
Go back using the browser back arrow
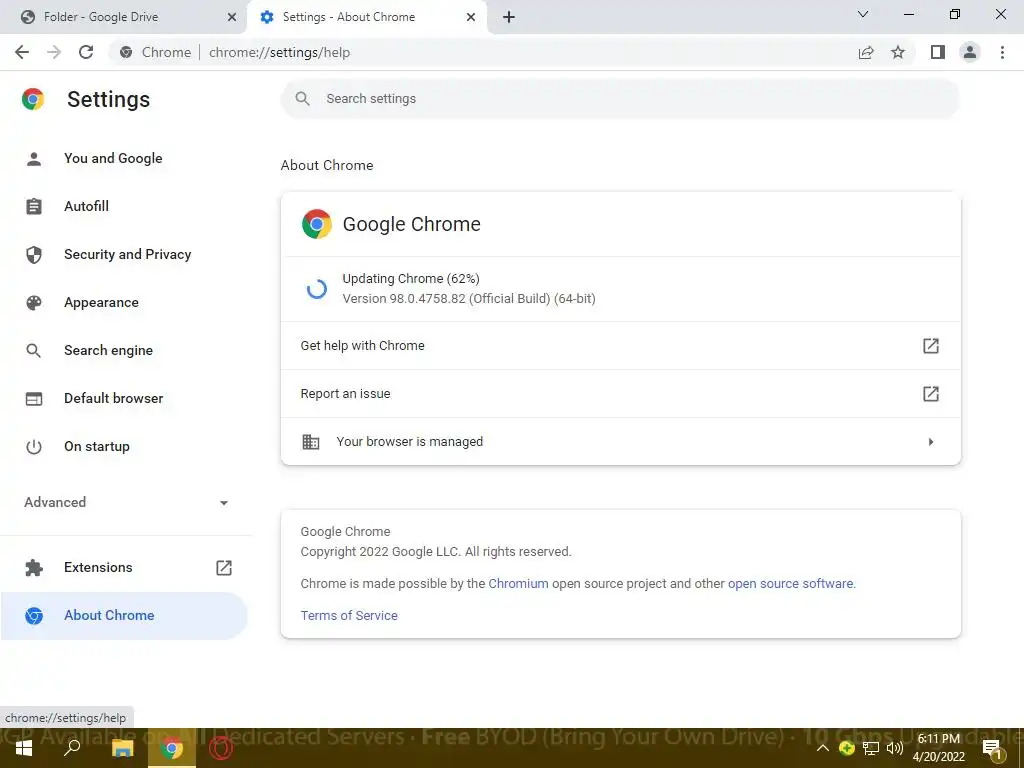click(22, 52)
